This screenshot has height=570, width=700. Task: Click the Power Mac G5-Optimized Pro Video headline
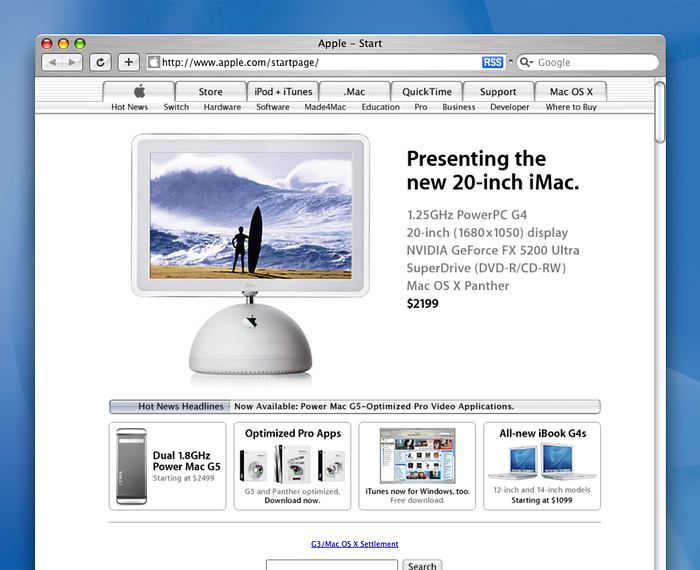(374, 407)
